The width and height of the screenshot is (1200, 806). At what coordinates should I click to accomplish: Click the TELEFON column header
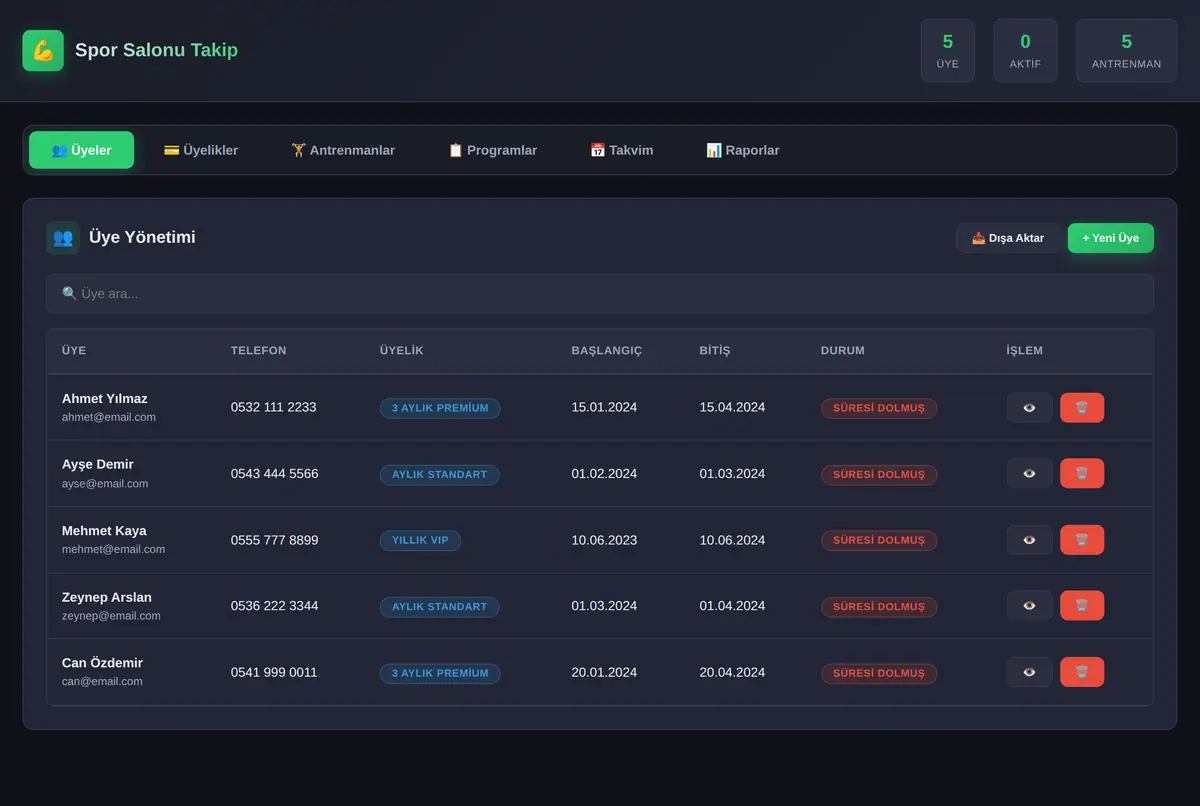point(259,351)
